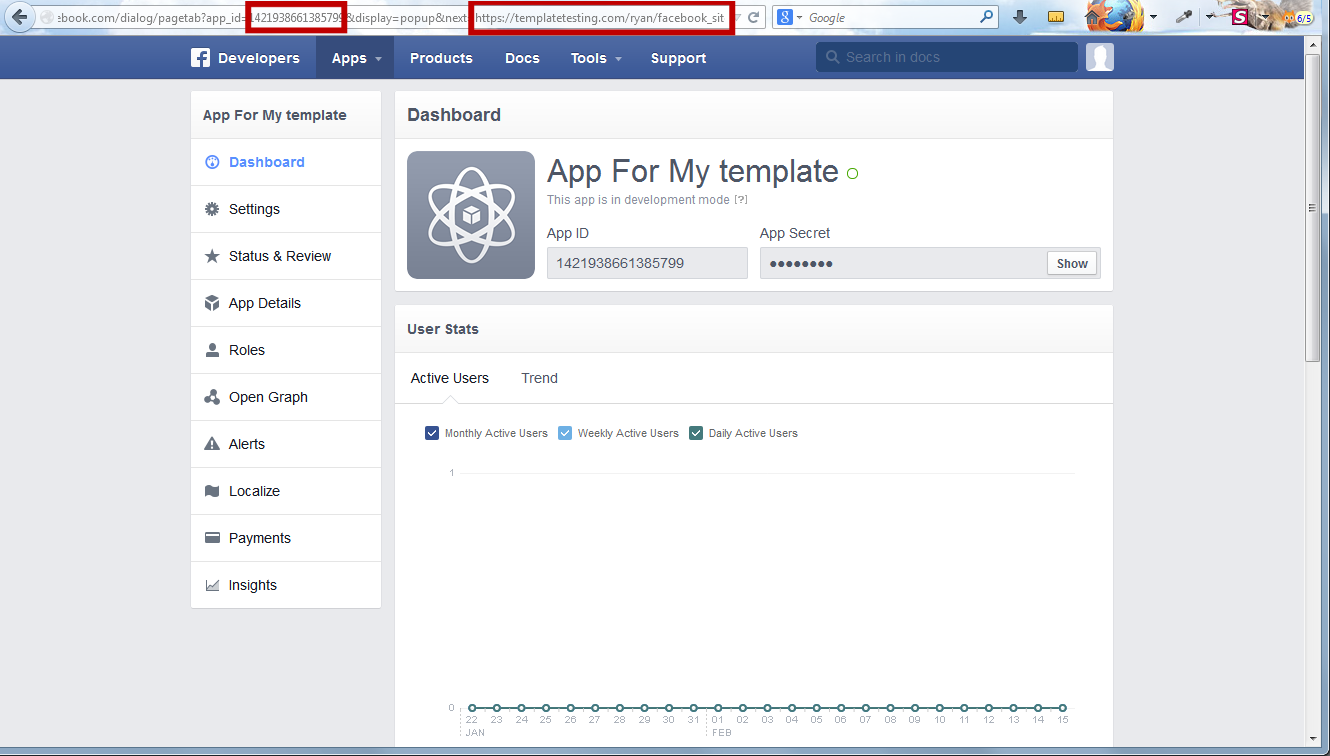Image resolution: width=1330 pixels, height=756 pixels.
Task: Open the Localize sidebar link
Action: 286,491
